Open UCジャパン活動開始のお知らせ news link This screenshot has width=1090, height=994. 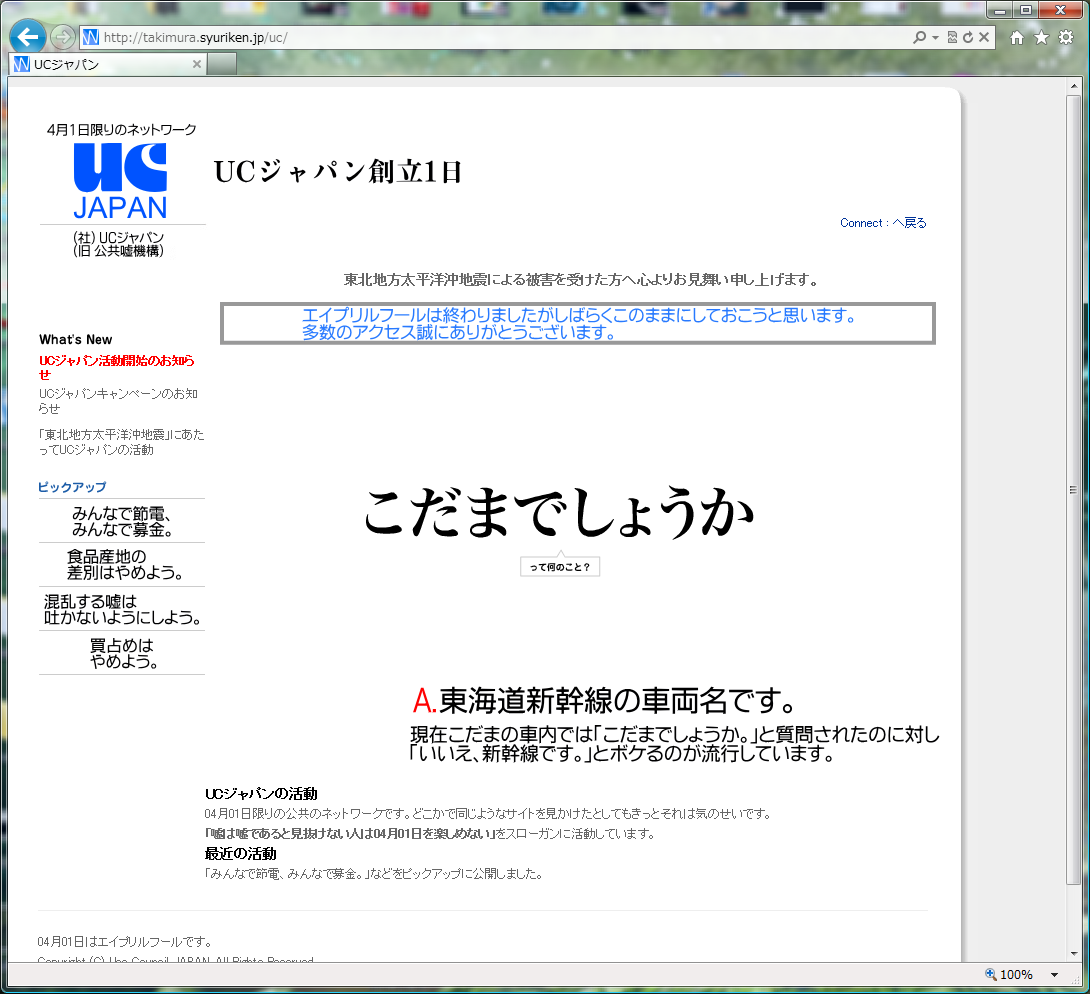(117, 367)
